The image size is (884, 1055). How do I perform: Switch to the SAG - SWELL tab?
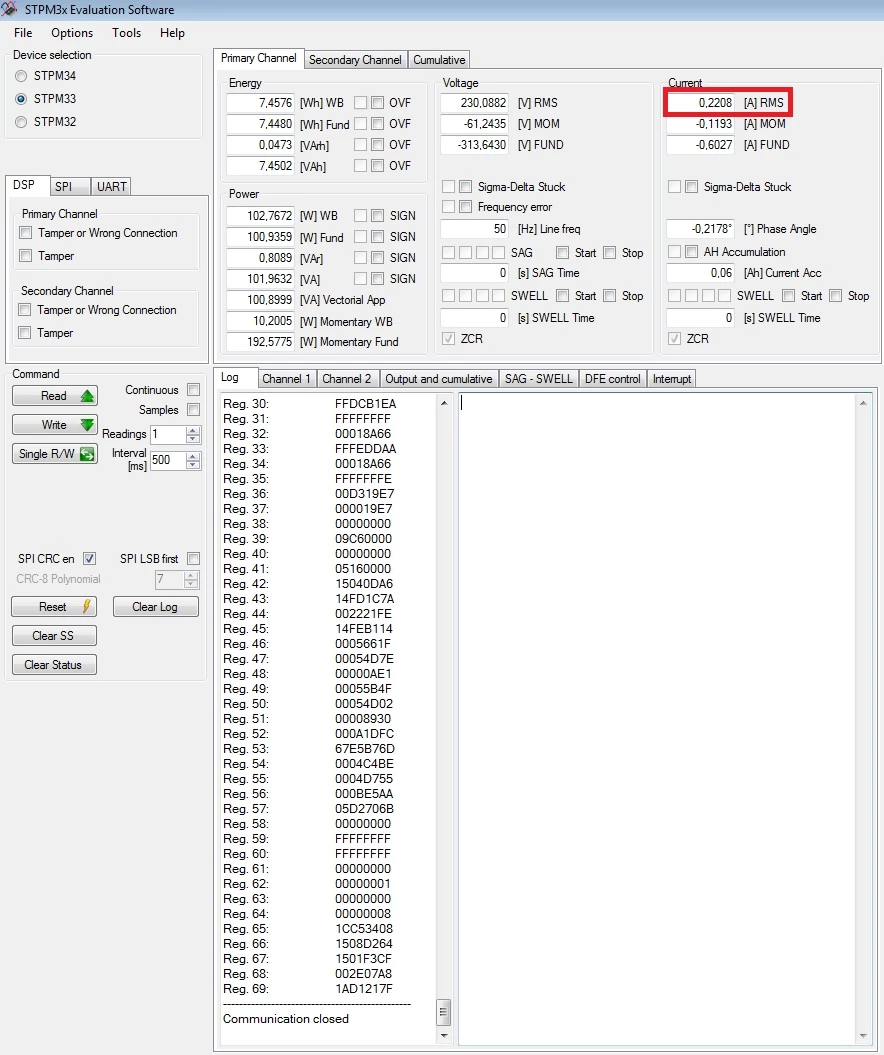[539, 379]
